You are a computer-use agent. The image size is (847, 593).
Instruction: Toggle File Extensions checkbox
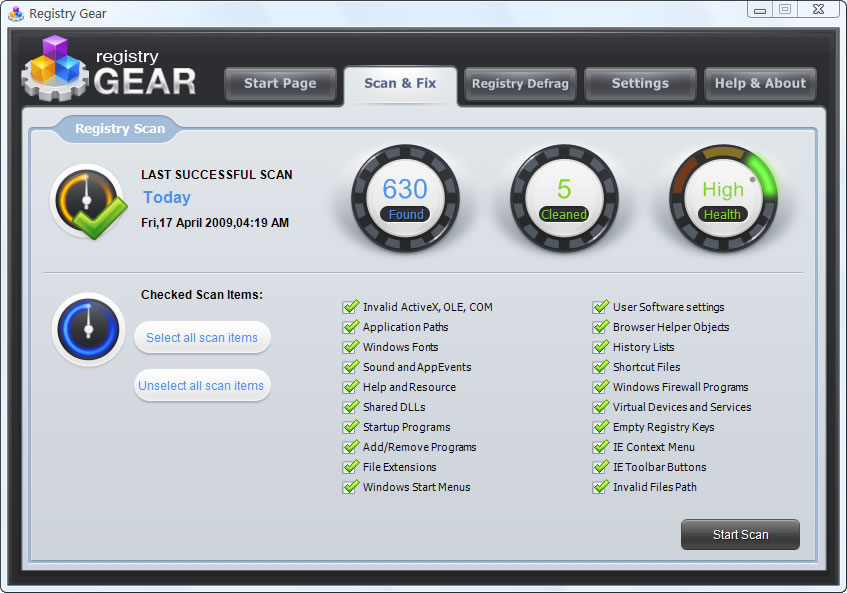tap(351, 467)
